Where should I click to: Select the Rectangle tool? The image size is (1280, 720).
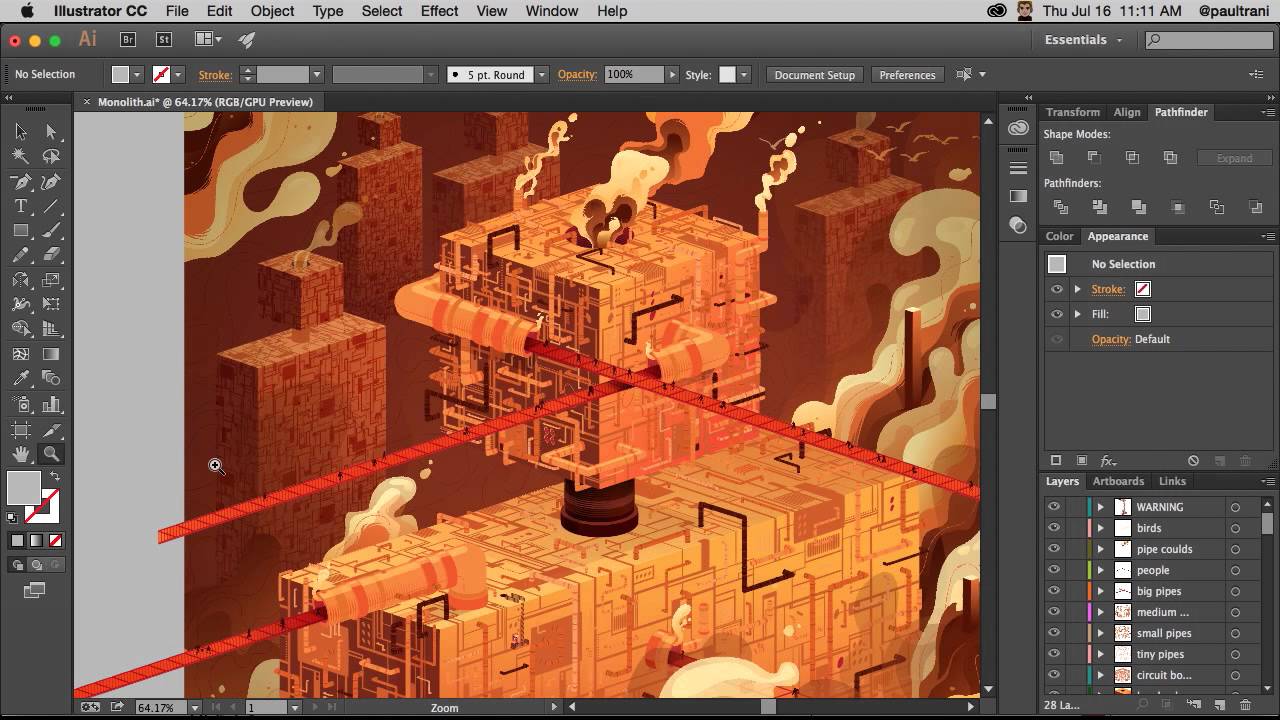(20, 230)
